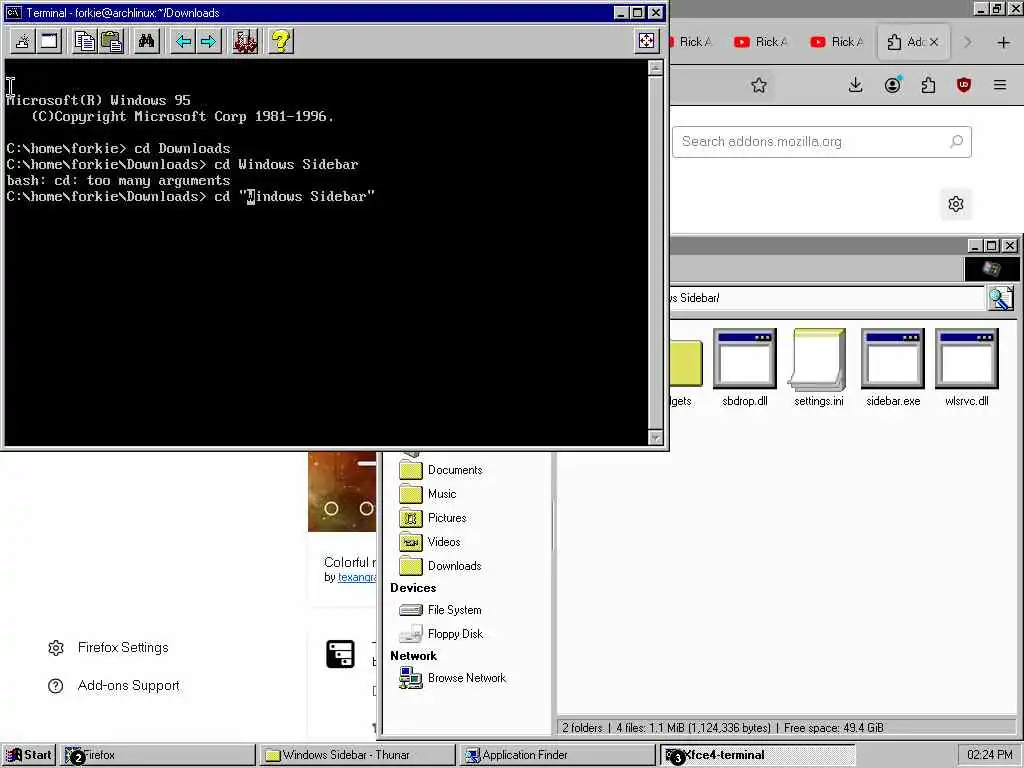Click the Search addons.mozilla.org field

click(x=822, y=142)
